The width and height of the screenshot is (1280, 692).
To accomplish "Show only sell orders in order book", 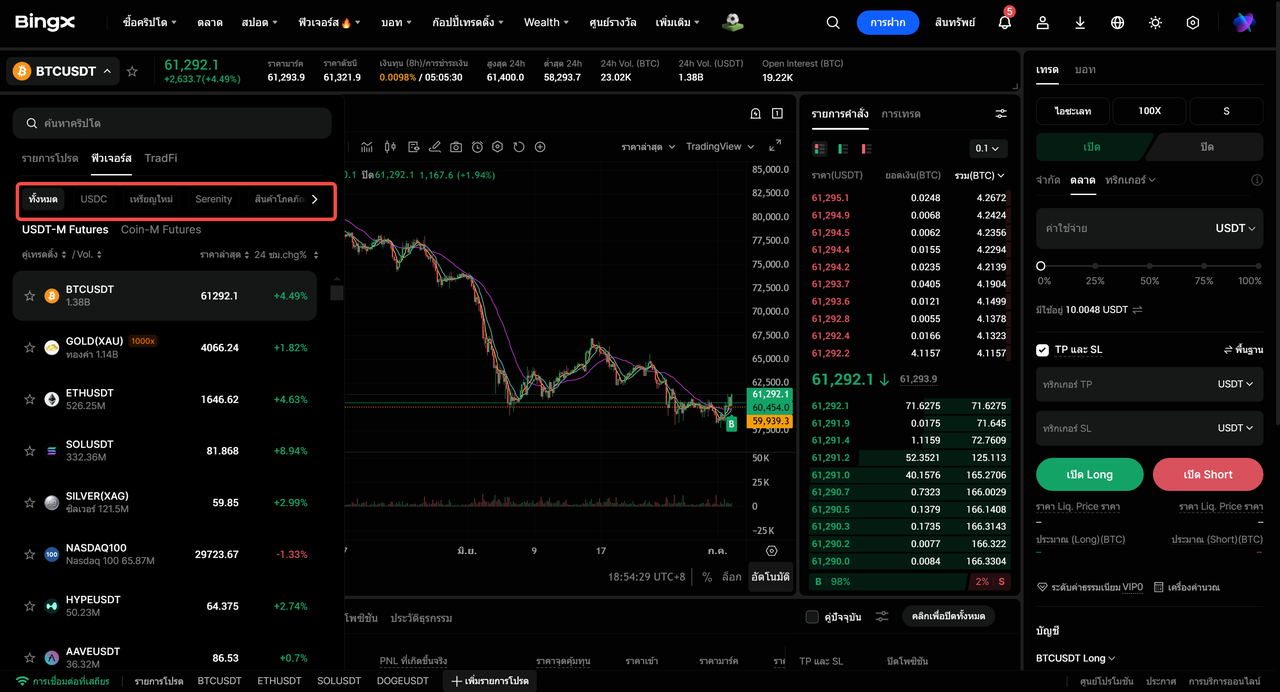I will [866, 148].
